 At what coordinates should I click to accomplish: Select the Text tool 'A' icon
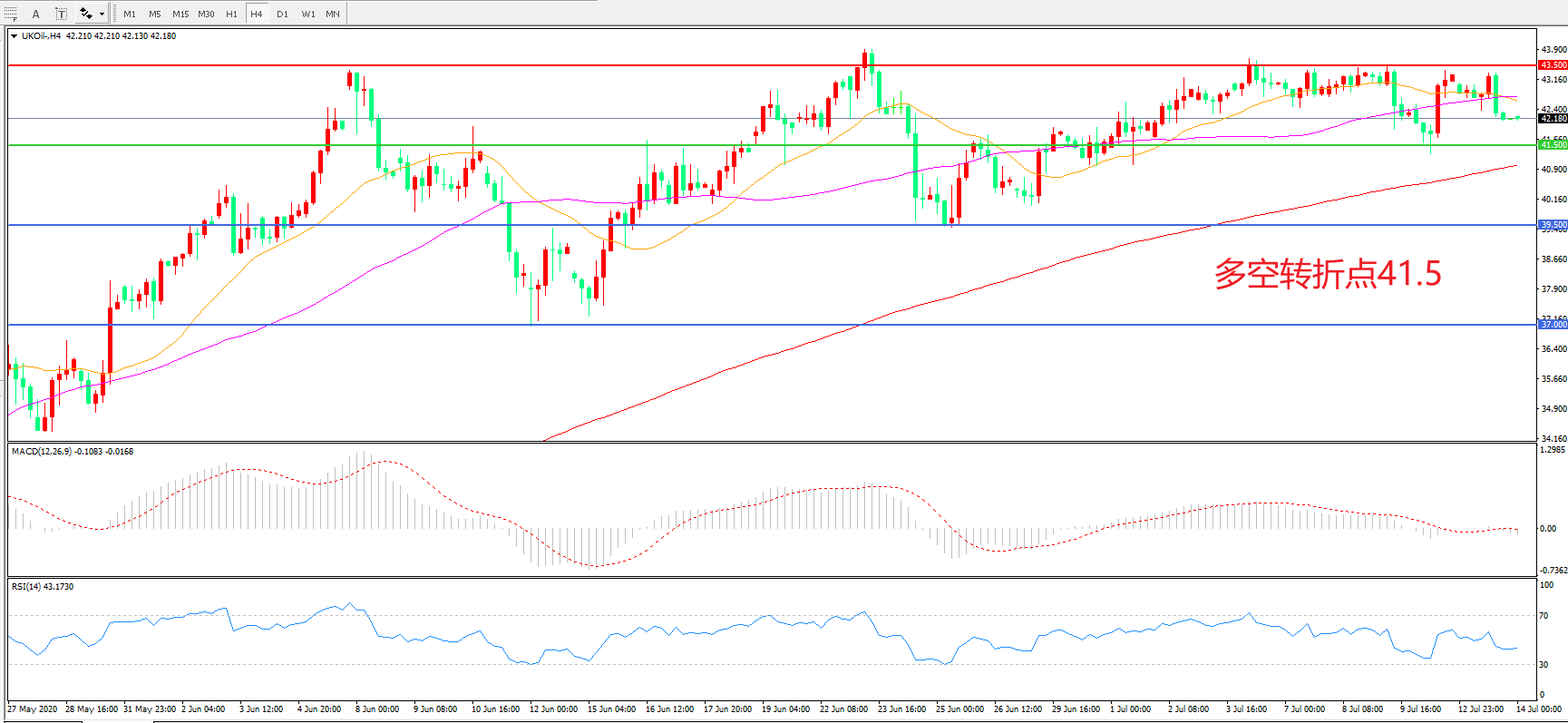tap(36, 14)
